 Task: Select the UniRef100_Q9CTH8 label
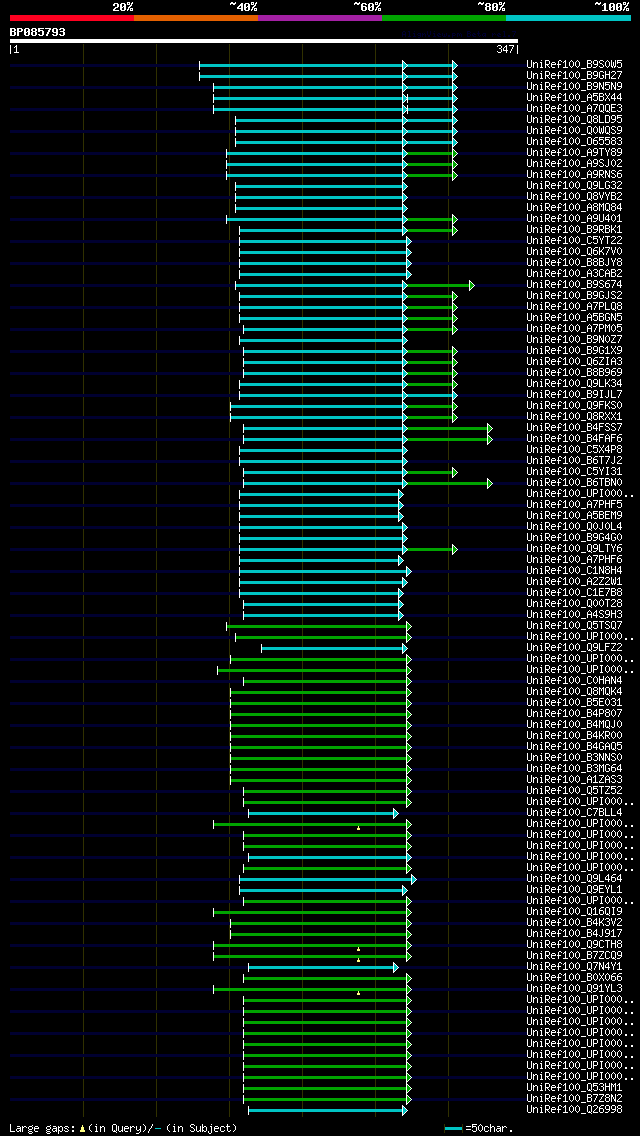click(574, 943)
